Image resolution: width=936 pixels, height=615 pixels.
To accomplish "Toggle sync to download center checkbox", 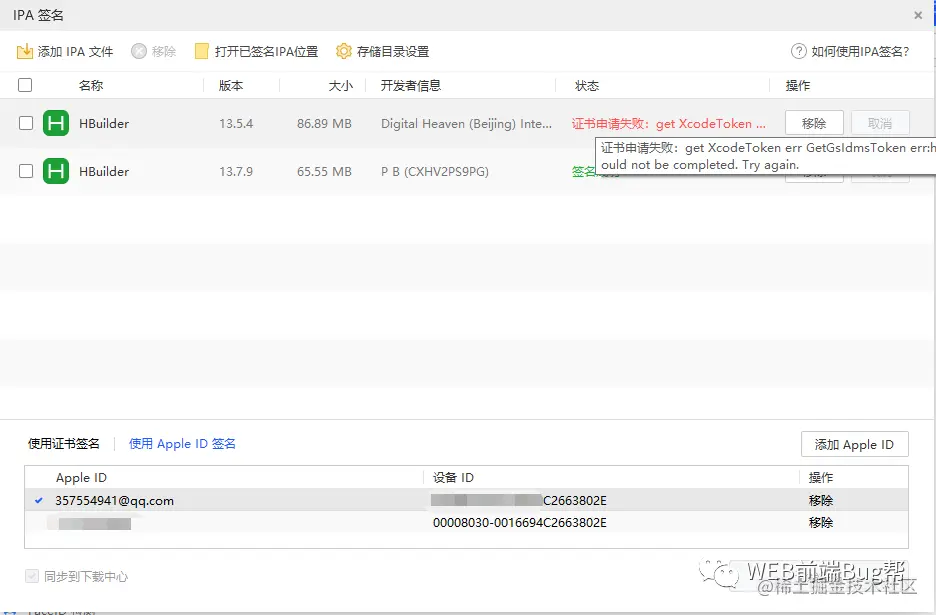I will click(32, 576).
